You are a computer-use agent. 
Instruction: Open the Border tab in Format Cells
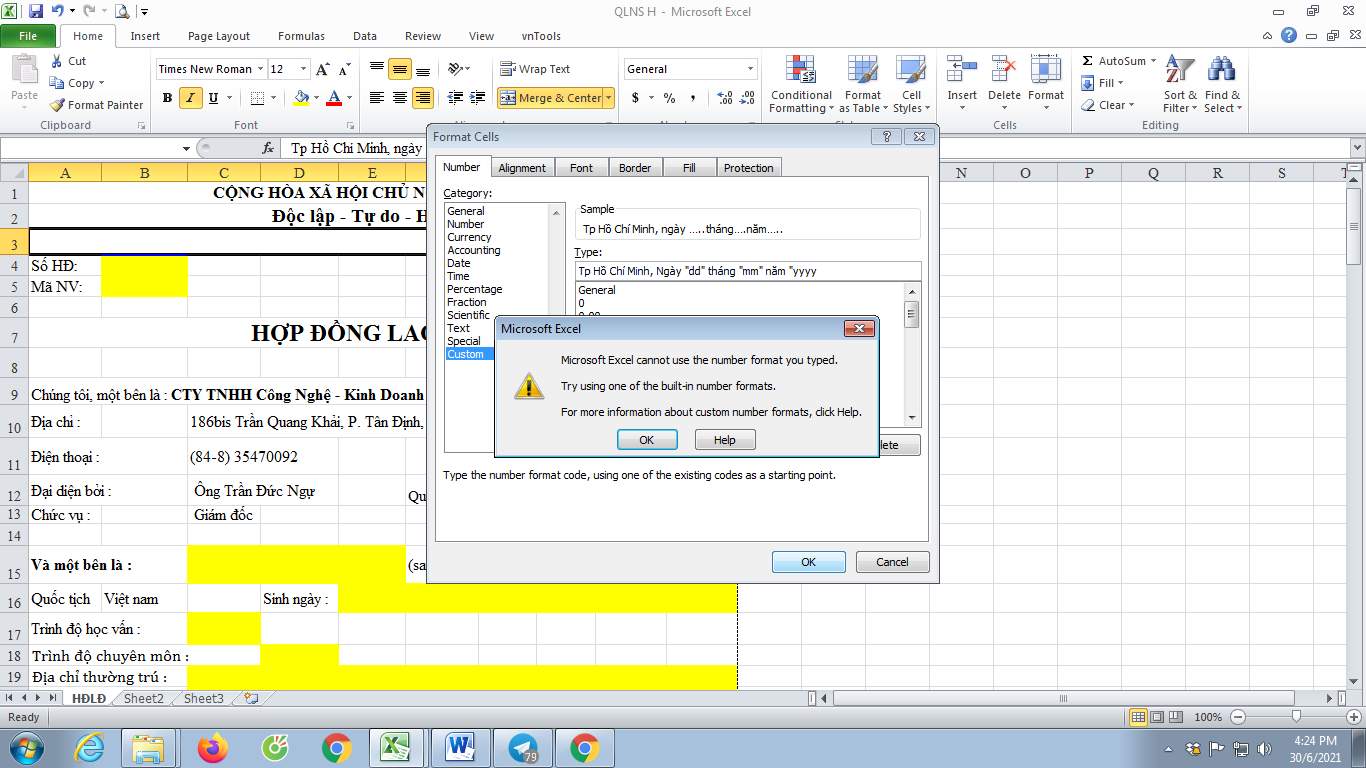[x=634, y=168]
